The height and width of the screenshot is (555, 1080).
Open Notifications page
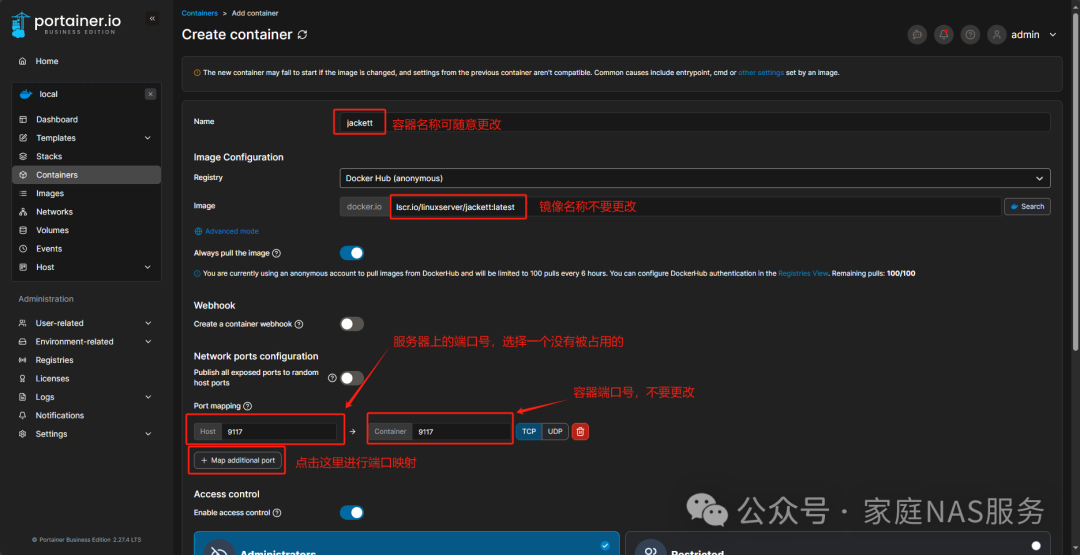coord(60,415)
